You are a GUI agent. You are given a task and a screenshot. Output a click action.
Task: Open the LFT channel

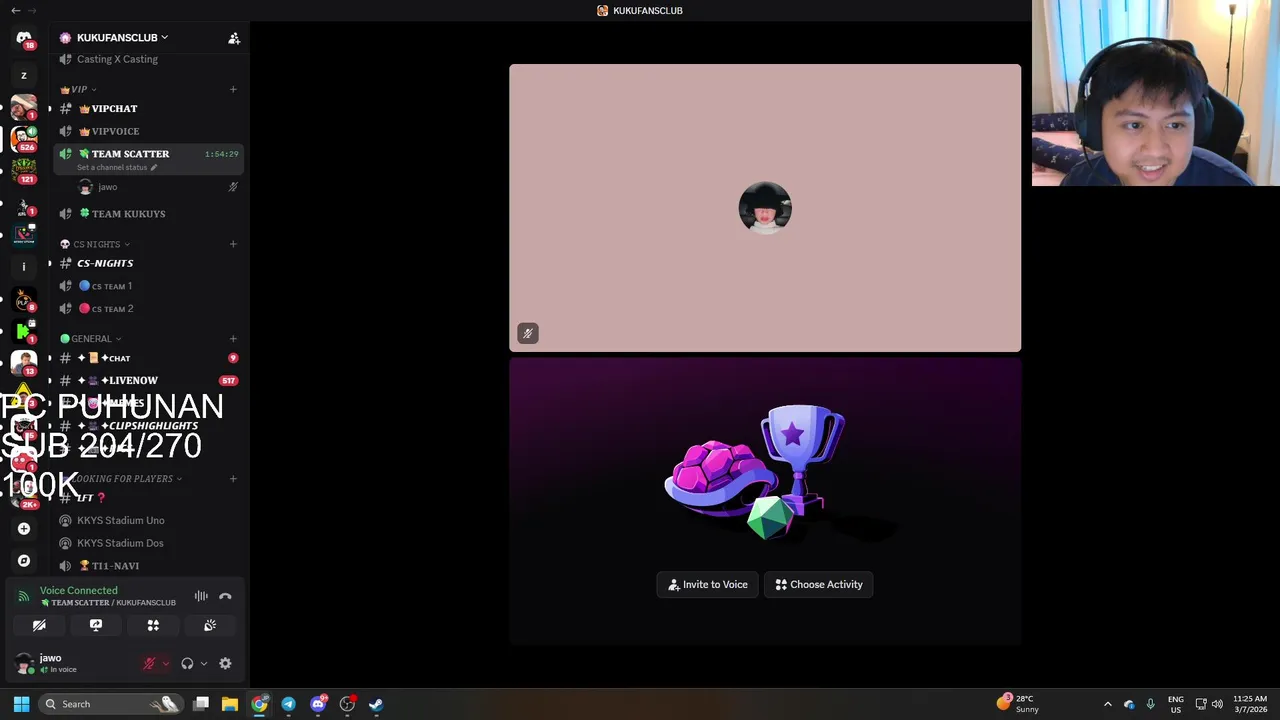pos(148,497)
